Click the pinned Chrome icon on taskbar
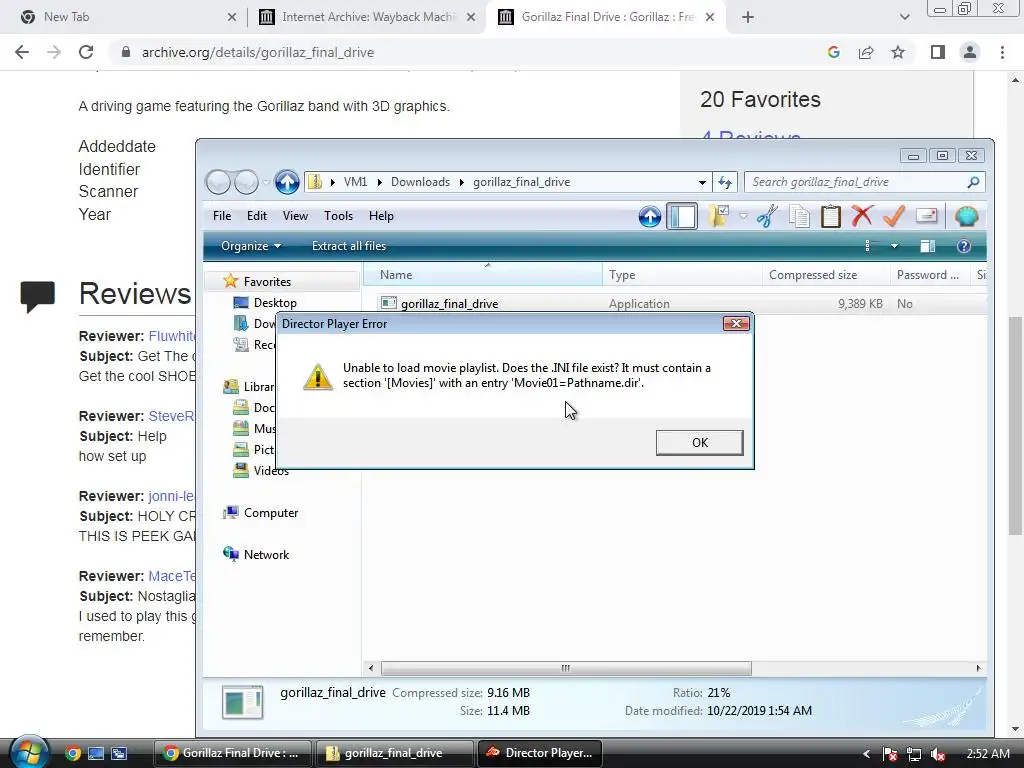 (x=73, y=754)
